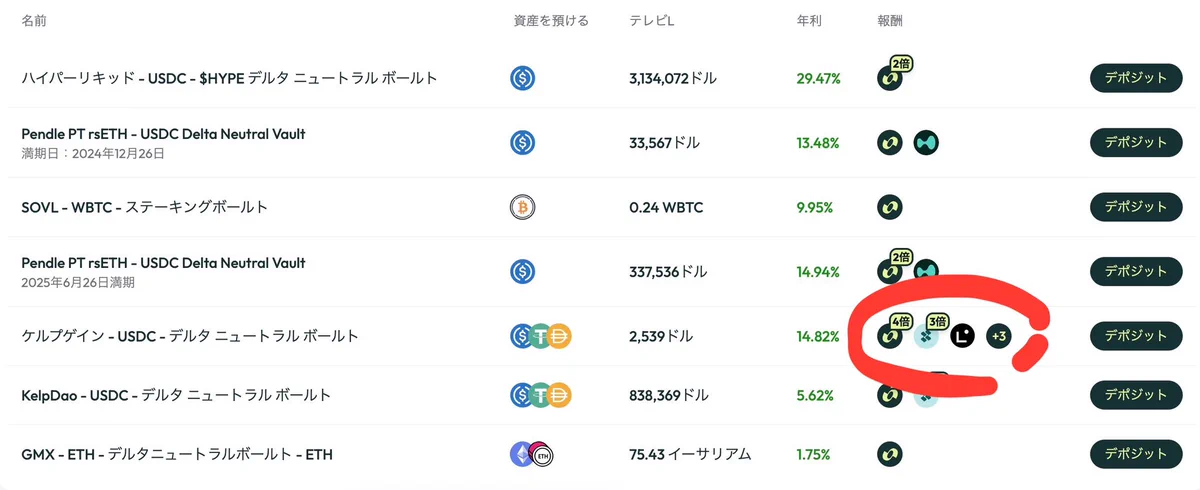Screen dimensions: 1200x490
Task: Deposit into the SOVL - WBTC vault
Action: click(1136, 207)
